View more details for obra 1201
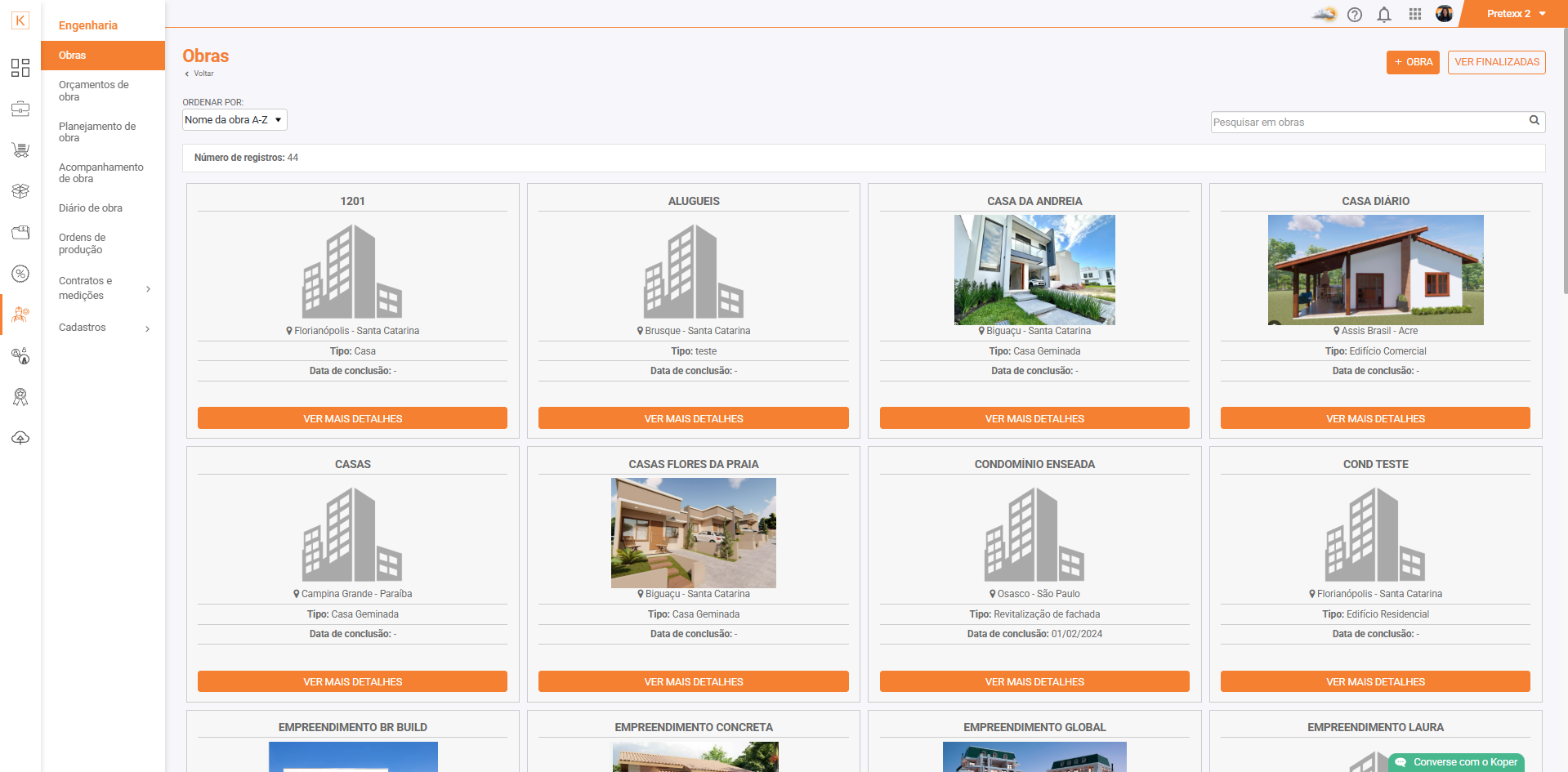This screenshot has height=772, width=1568. pos(352,418)
